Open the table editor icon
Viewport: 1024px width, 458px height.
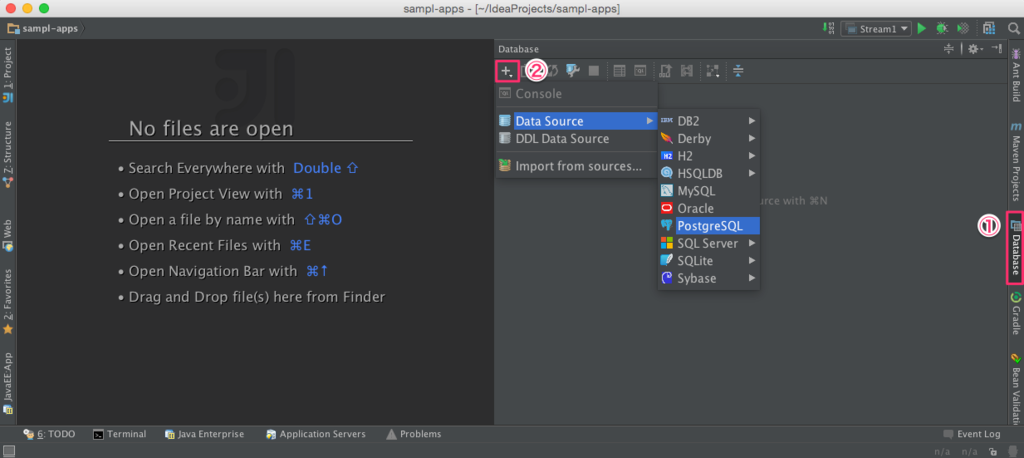pos(620,71)
